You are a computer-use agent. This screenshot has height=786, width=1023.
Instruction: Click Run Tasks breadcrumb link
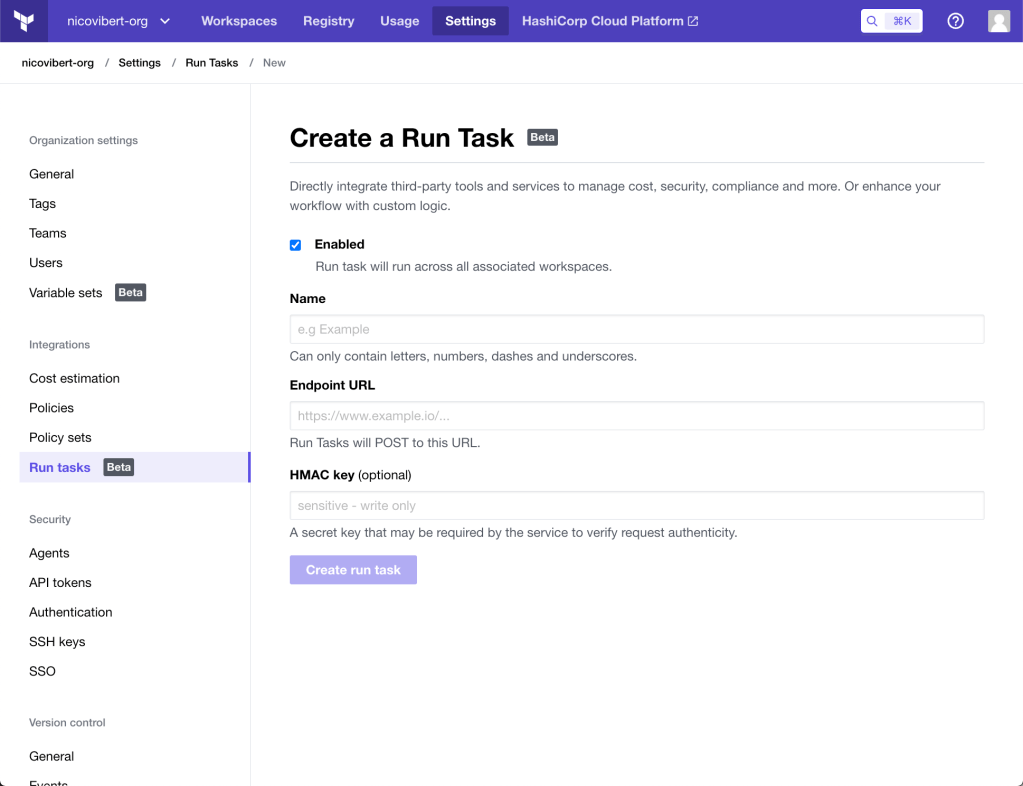pyautogui.click(x=211, y=63)
